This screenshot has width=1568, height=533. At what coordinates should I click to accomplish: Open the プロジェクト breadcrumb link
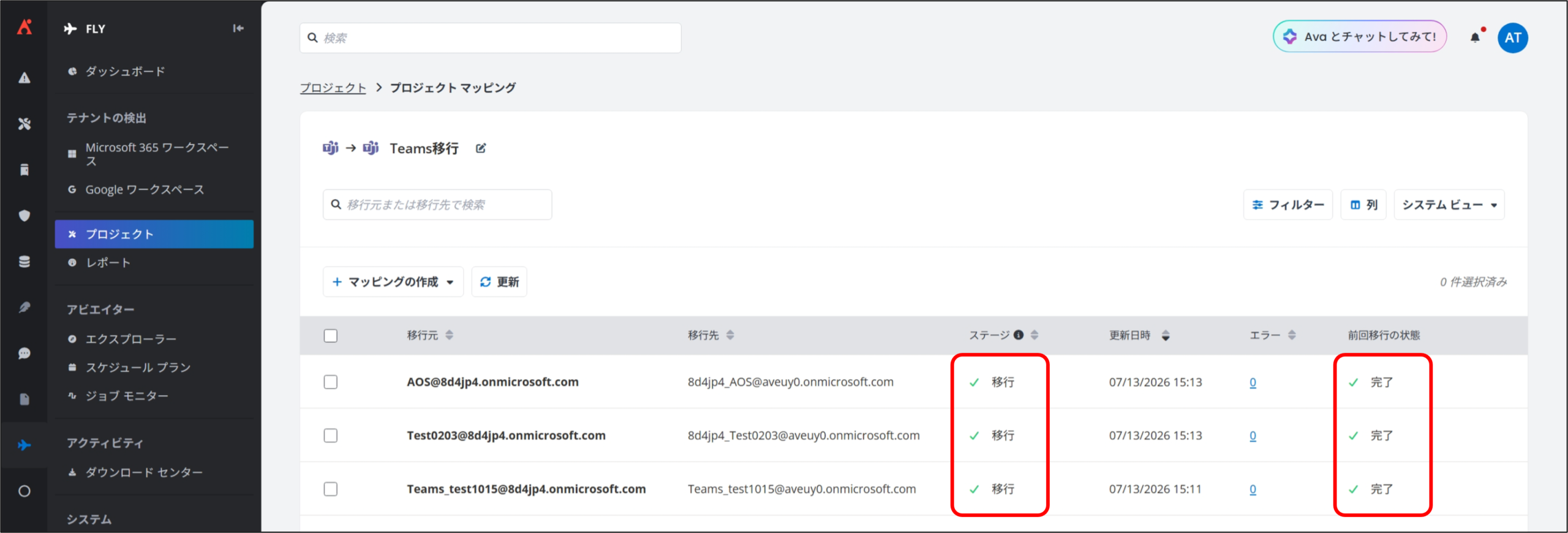tap(333, 88)
